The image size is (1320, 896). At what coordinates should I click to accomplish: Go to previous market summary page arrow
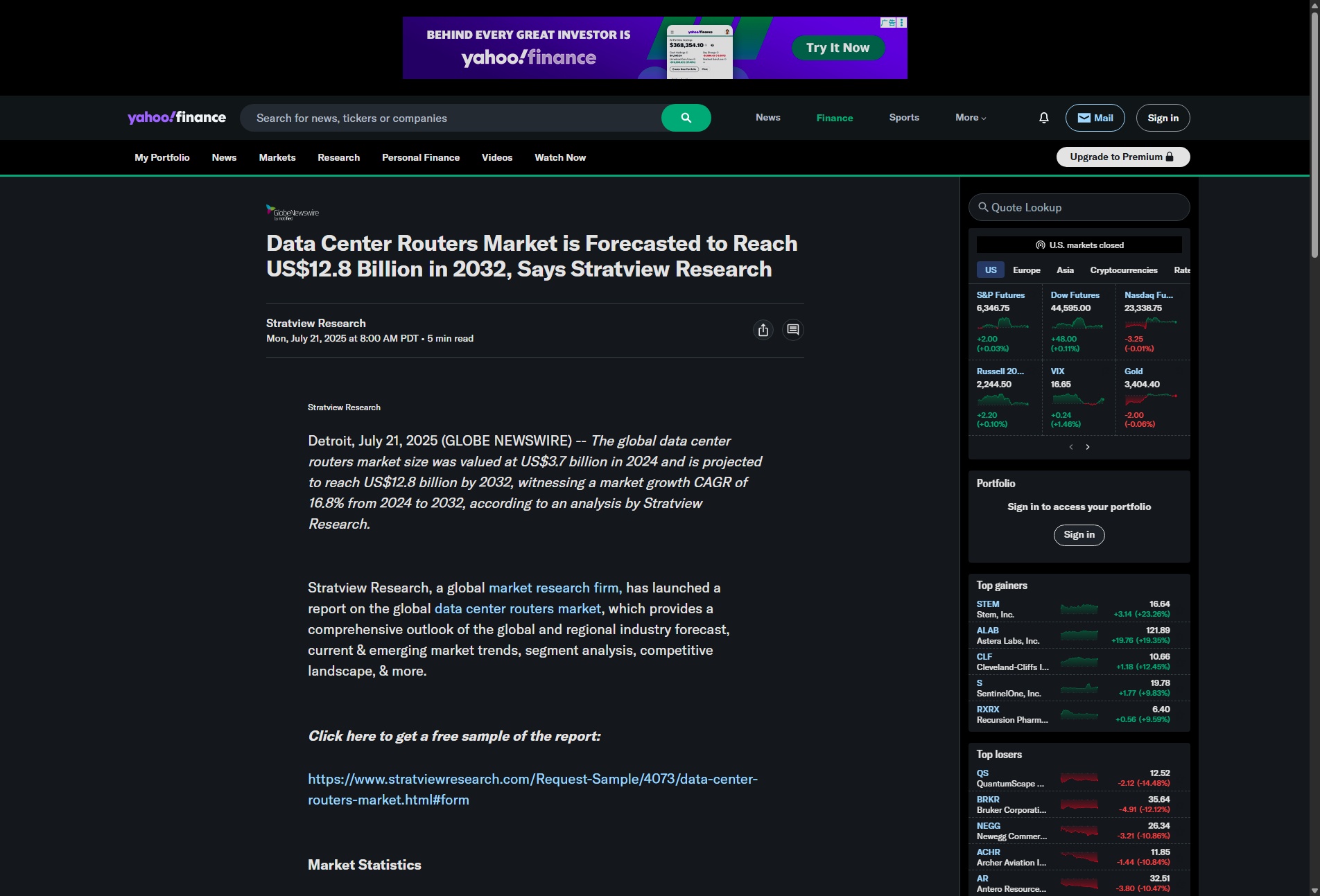[x=1070, y=447]
